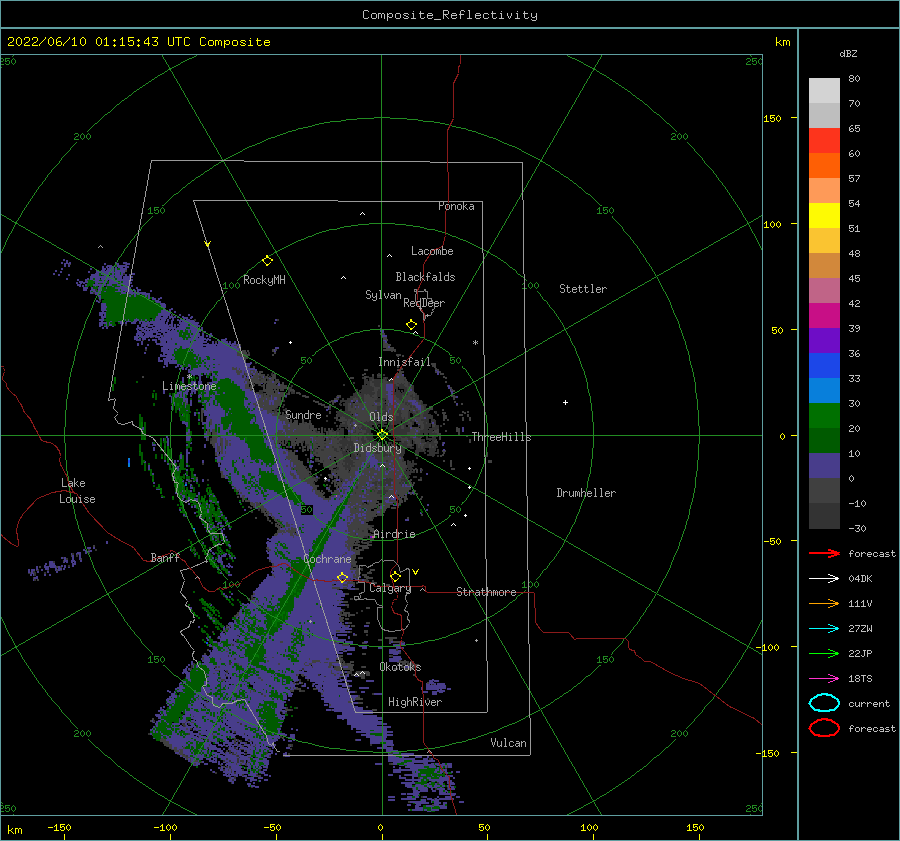Click the orange 111V arrow icon

pyautogui.click(x=824, y=603)
